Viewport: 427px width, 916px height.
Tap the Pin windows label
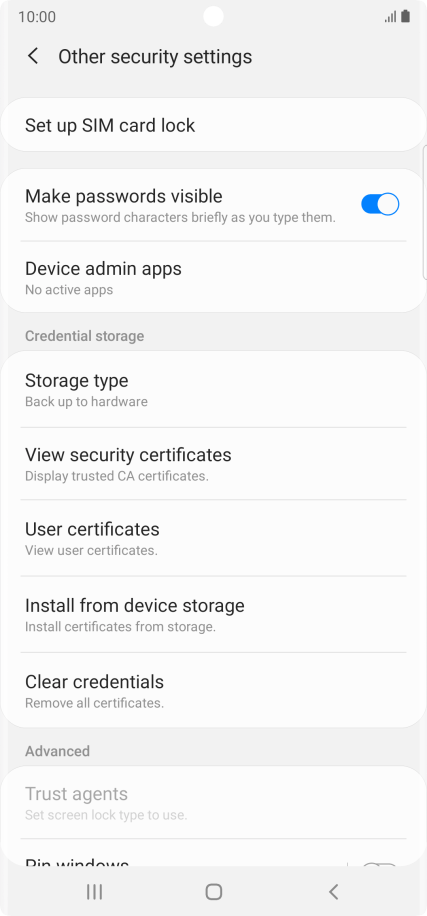[x=77, y=862]
